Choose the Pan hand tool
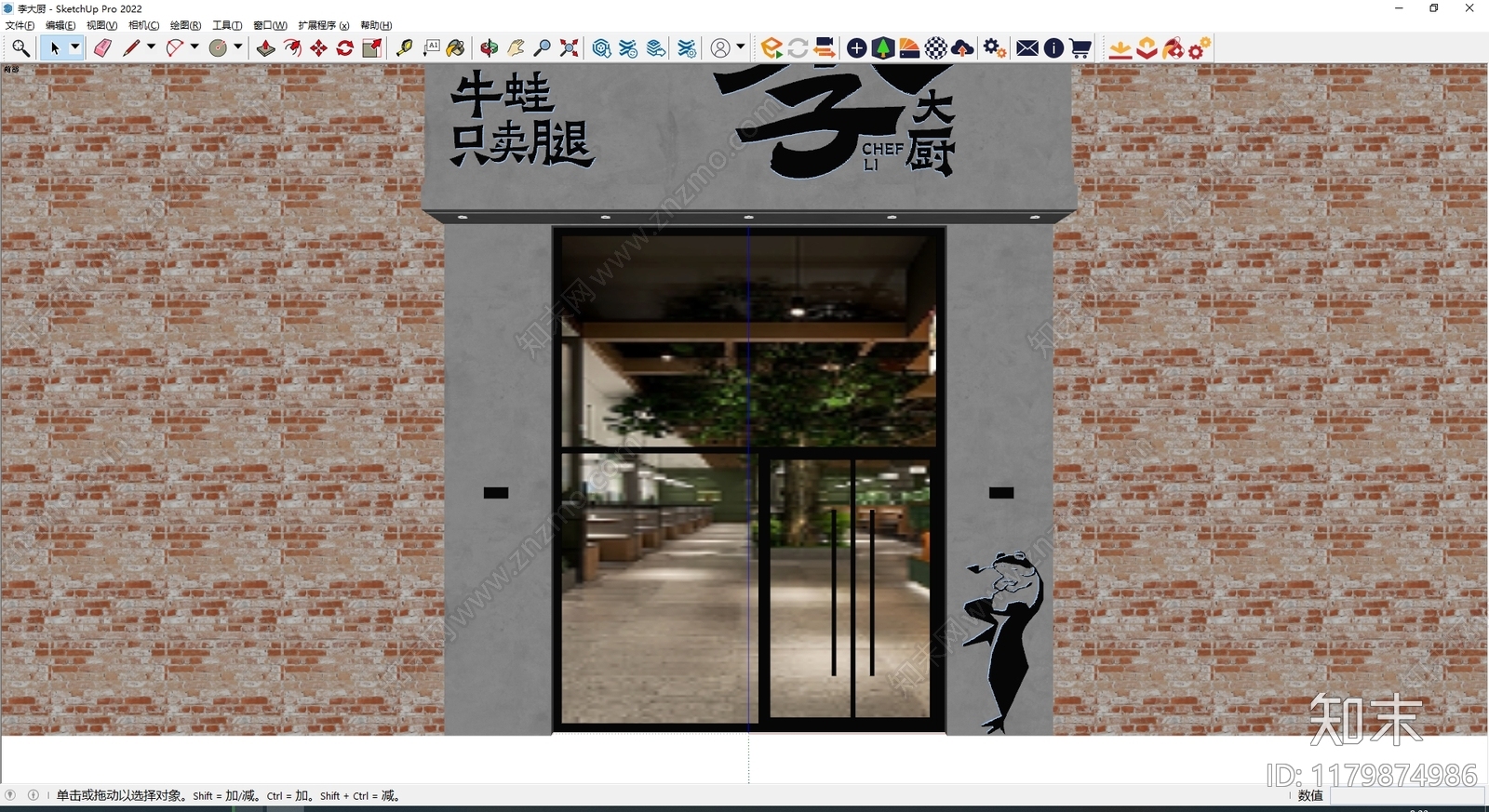This screenshot has height=812, width=1489. click(516, 48)
